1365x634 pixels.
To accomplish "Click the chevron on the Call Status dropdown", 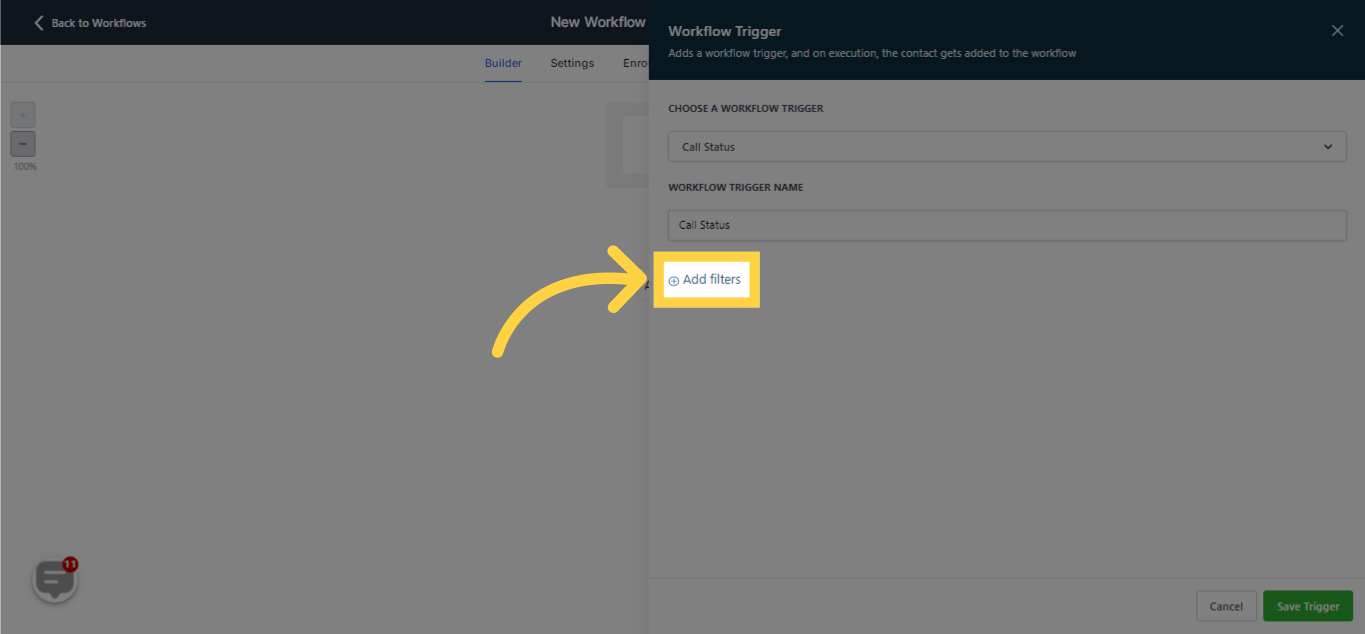I will 1330,146.
